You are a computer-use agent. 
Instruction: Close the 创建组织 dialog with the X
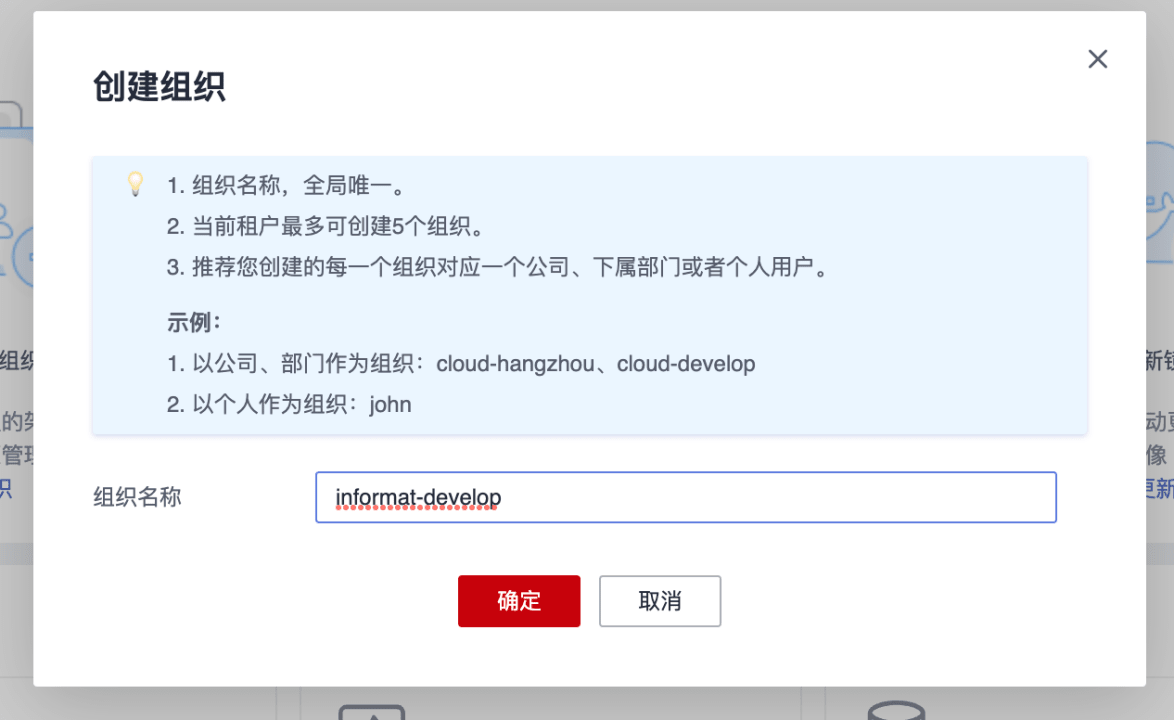tap(1097, 59)
